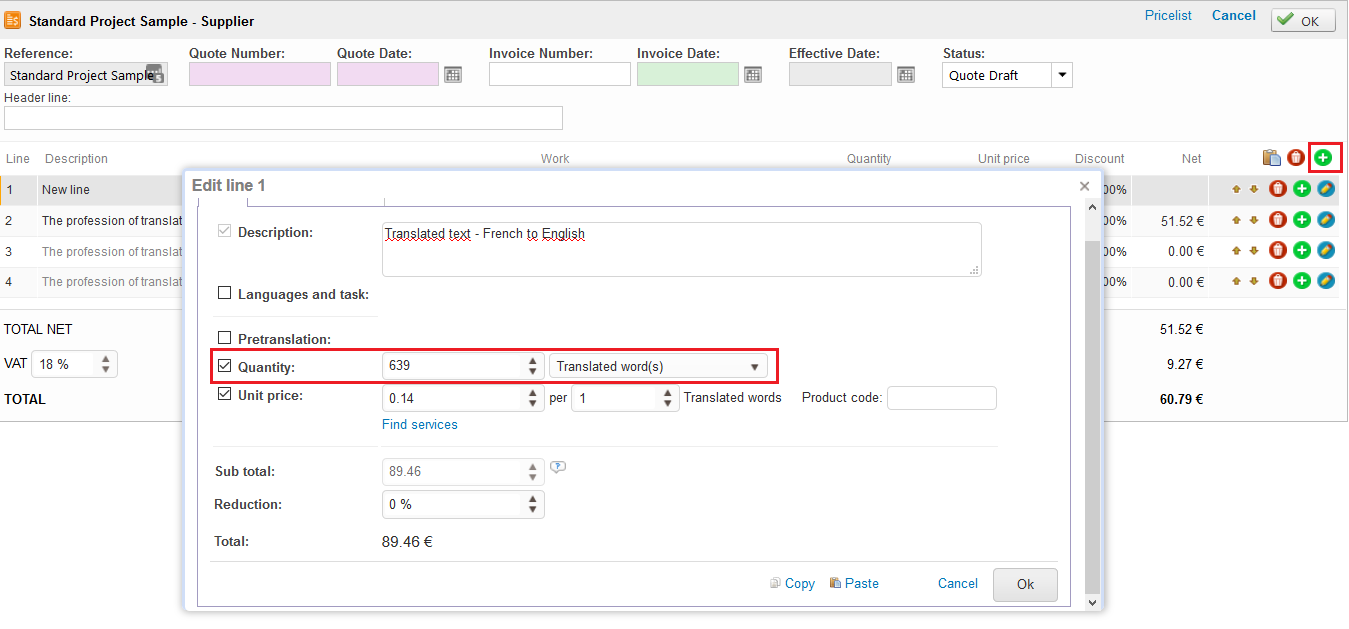Open the Quote Date calendar picker
Viewport: 1349px width, 629px height.
(453, 75)
